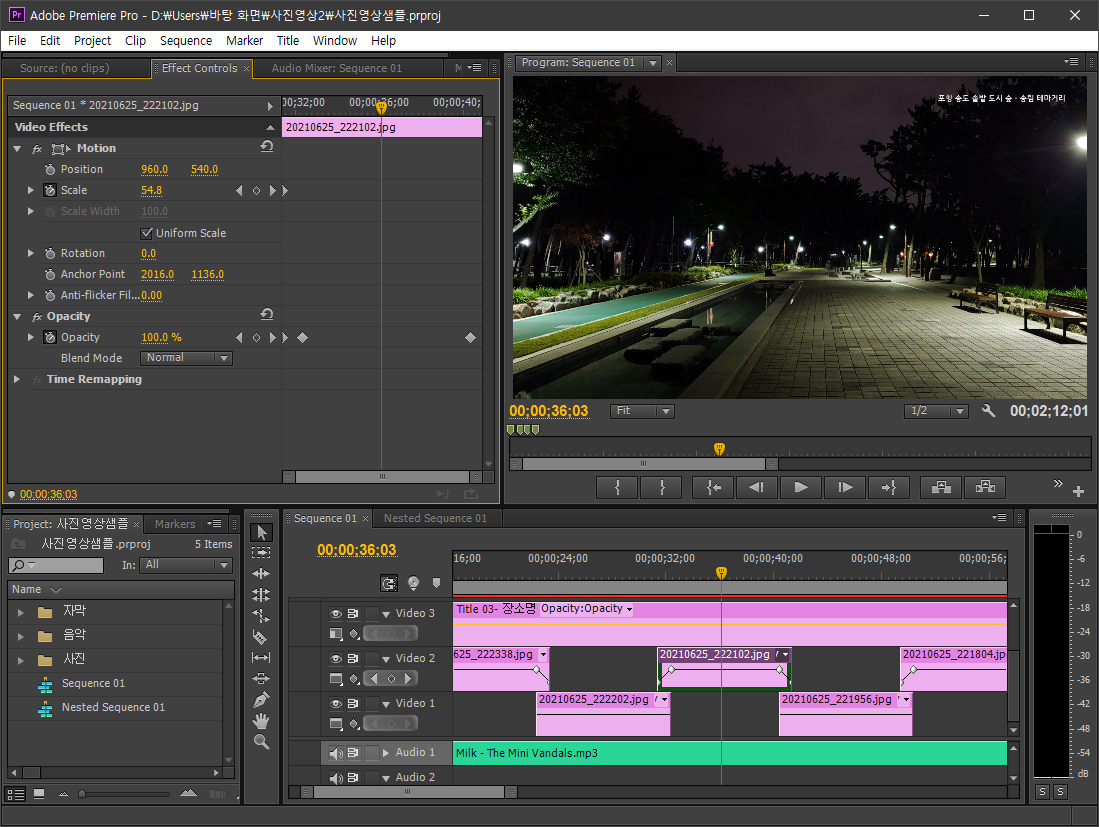Mute Audio 1 track speaker toggle
This screenshot has width=1099, height=827.
336,753
